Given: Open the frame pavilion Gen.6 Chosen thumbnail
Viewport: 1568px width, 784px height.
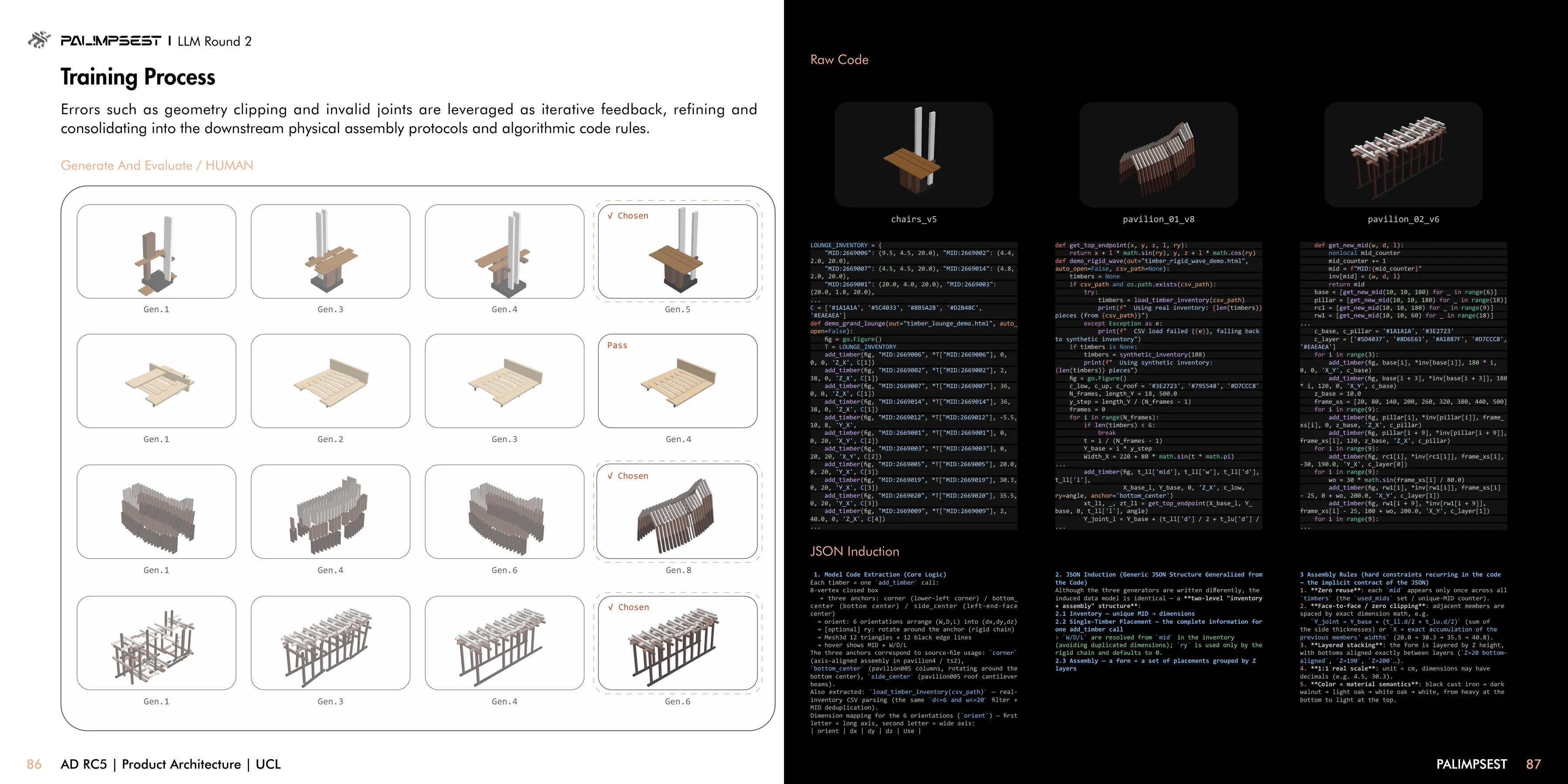Looking at the screenshot, I should pos(677,643).
